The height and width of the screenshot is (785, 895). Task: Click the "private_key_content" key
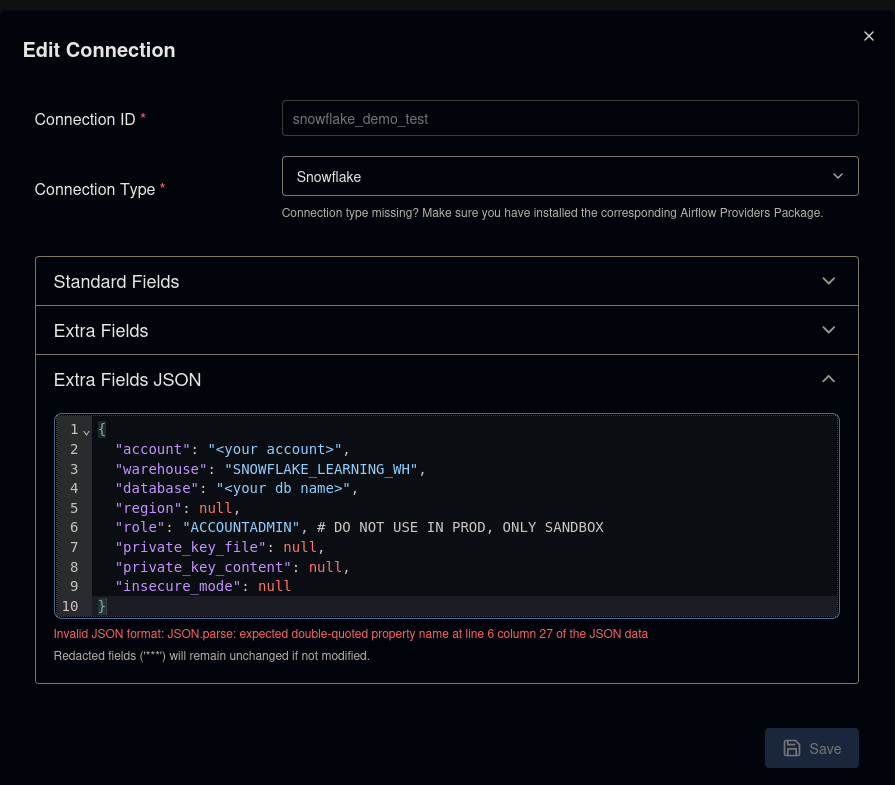[203, 567]
